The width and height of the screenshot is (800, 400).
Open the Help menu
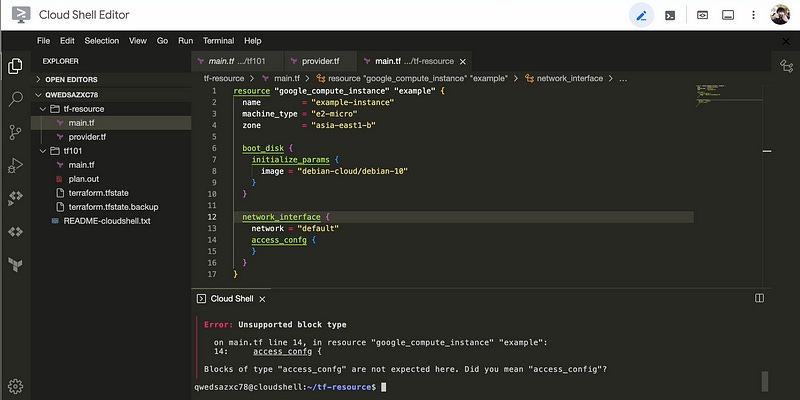[253, 41]
